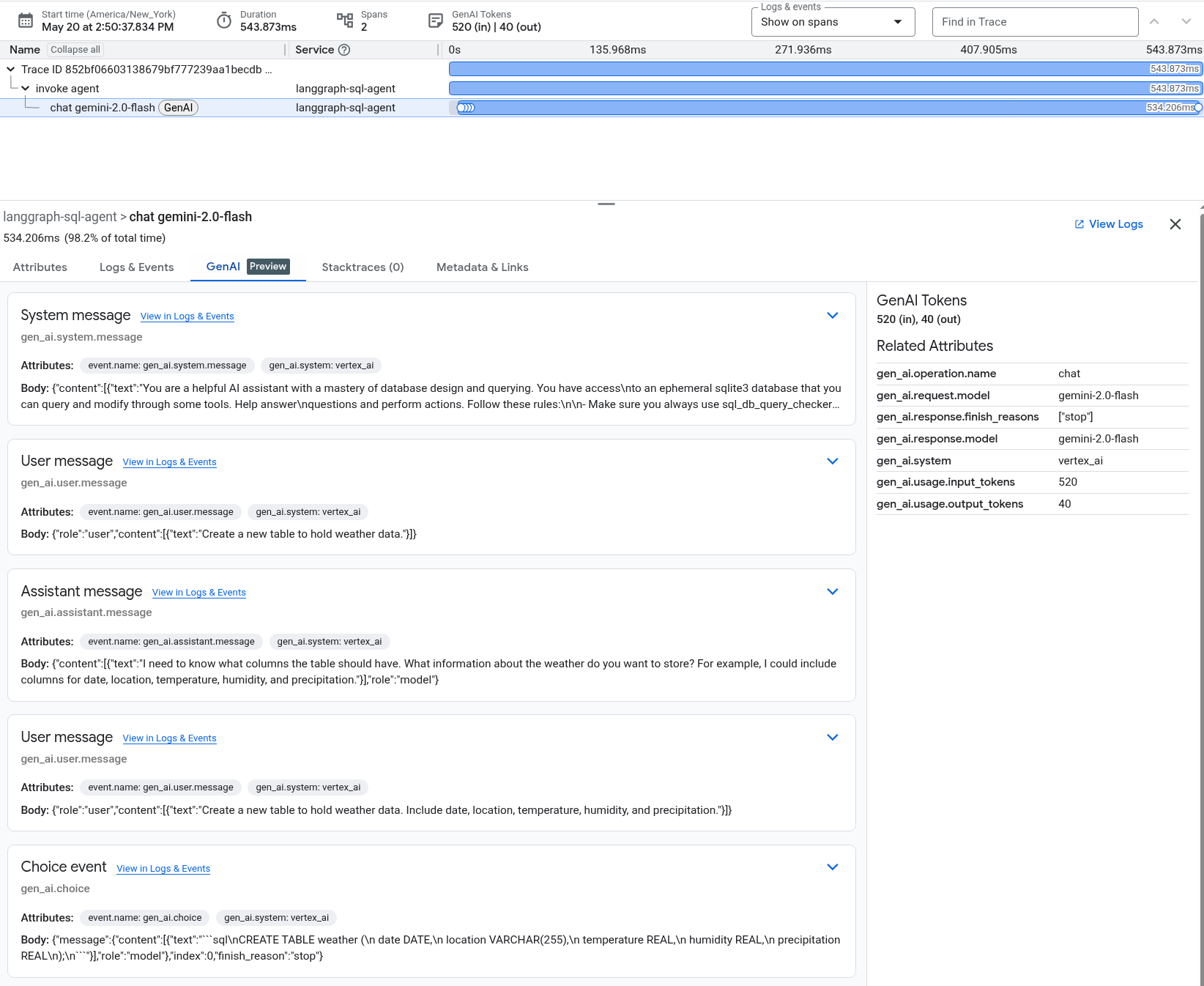Open the Stacktraces (0) tab

coord(363,267)
